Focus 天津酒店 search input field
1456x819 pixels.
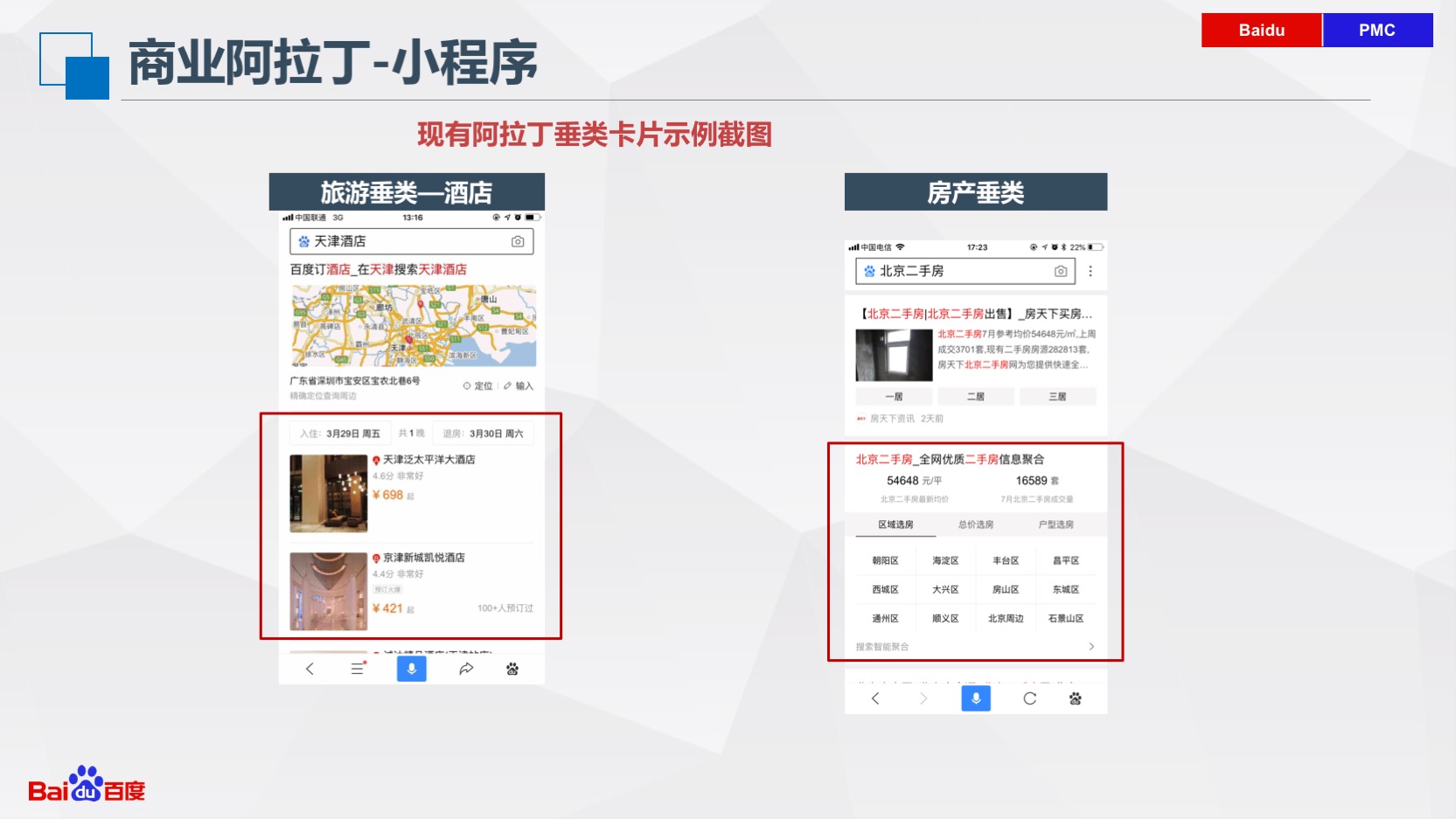[x=411, y=241]
